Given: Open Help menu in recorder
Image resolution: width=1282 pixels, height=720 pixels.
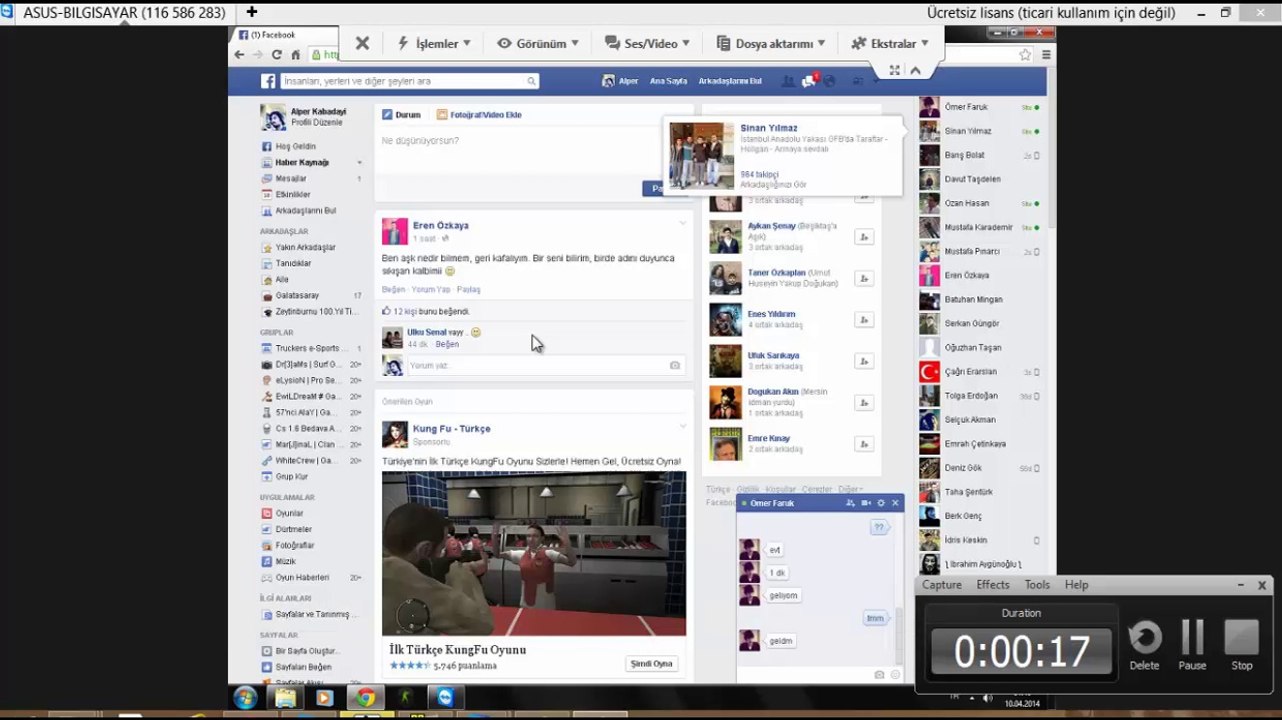Looking at the screenshot, I should [1076, 585].
